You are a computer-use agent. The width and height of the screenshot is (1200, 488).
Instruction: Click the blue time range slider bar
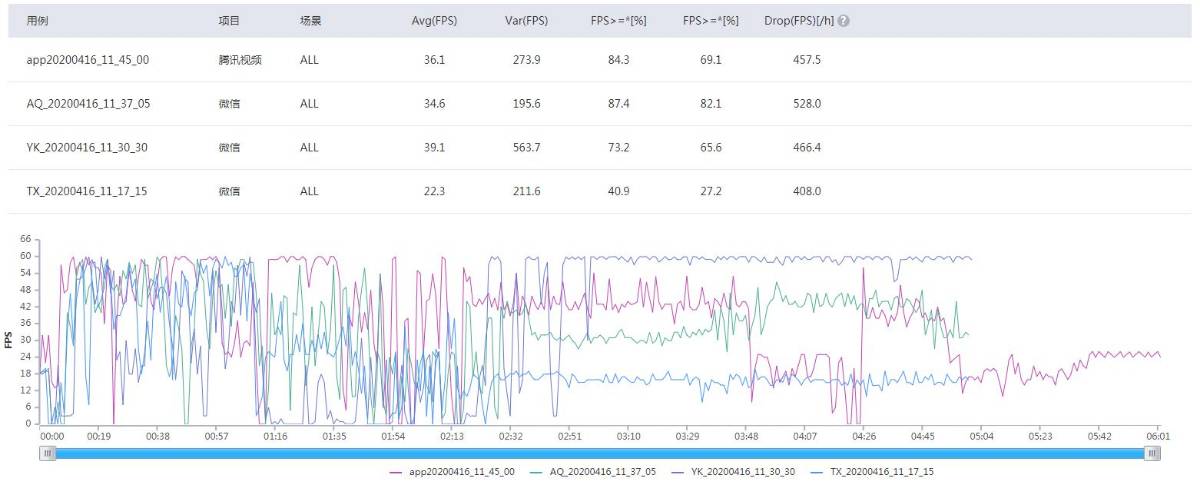click(600, 453)
